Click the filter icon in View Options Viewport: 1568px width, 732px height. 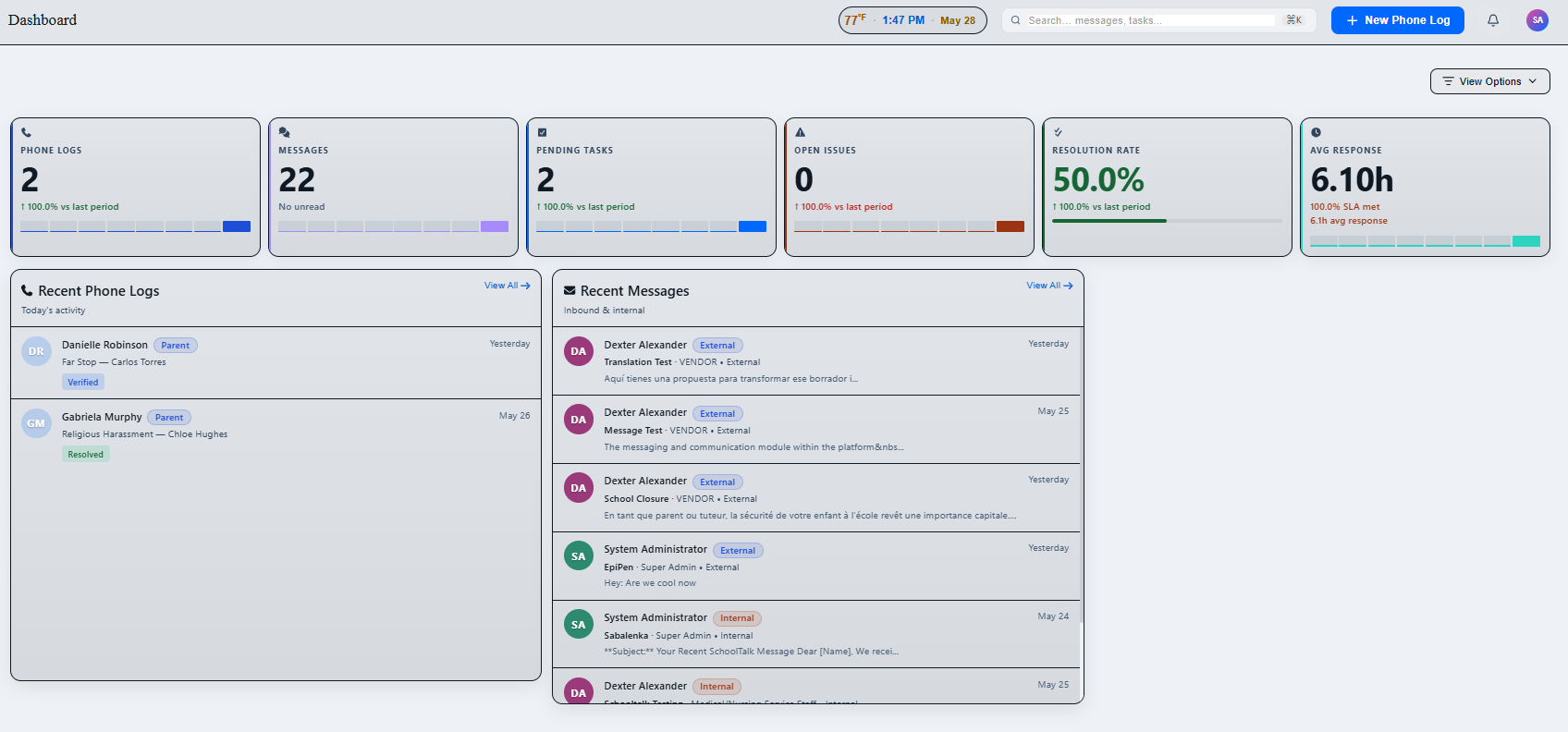tap(1449, 81)
